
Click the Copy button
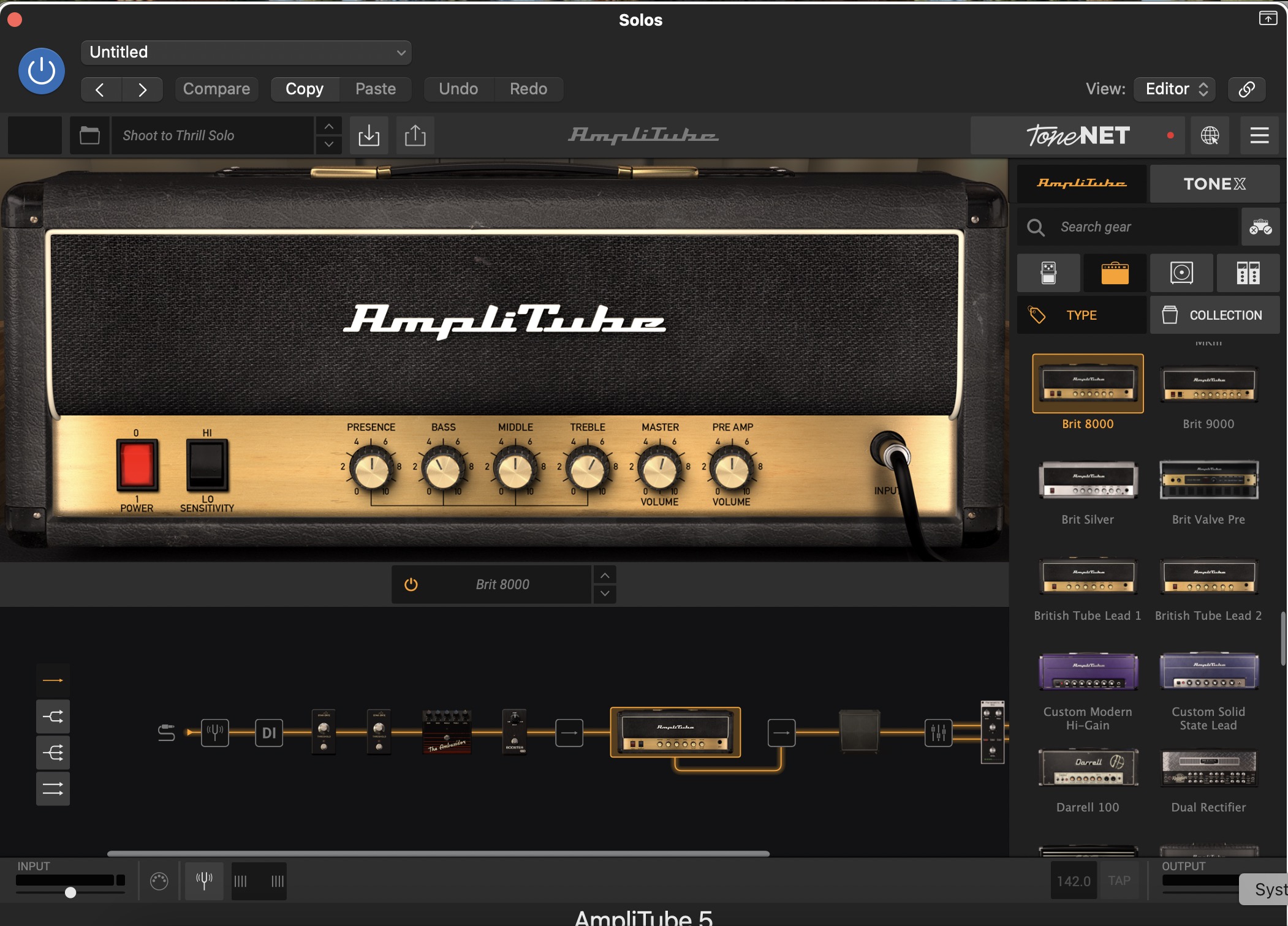pos(305,89)
